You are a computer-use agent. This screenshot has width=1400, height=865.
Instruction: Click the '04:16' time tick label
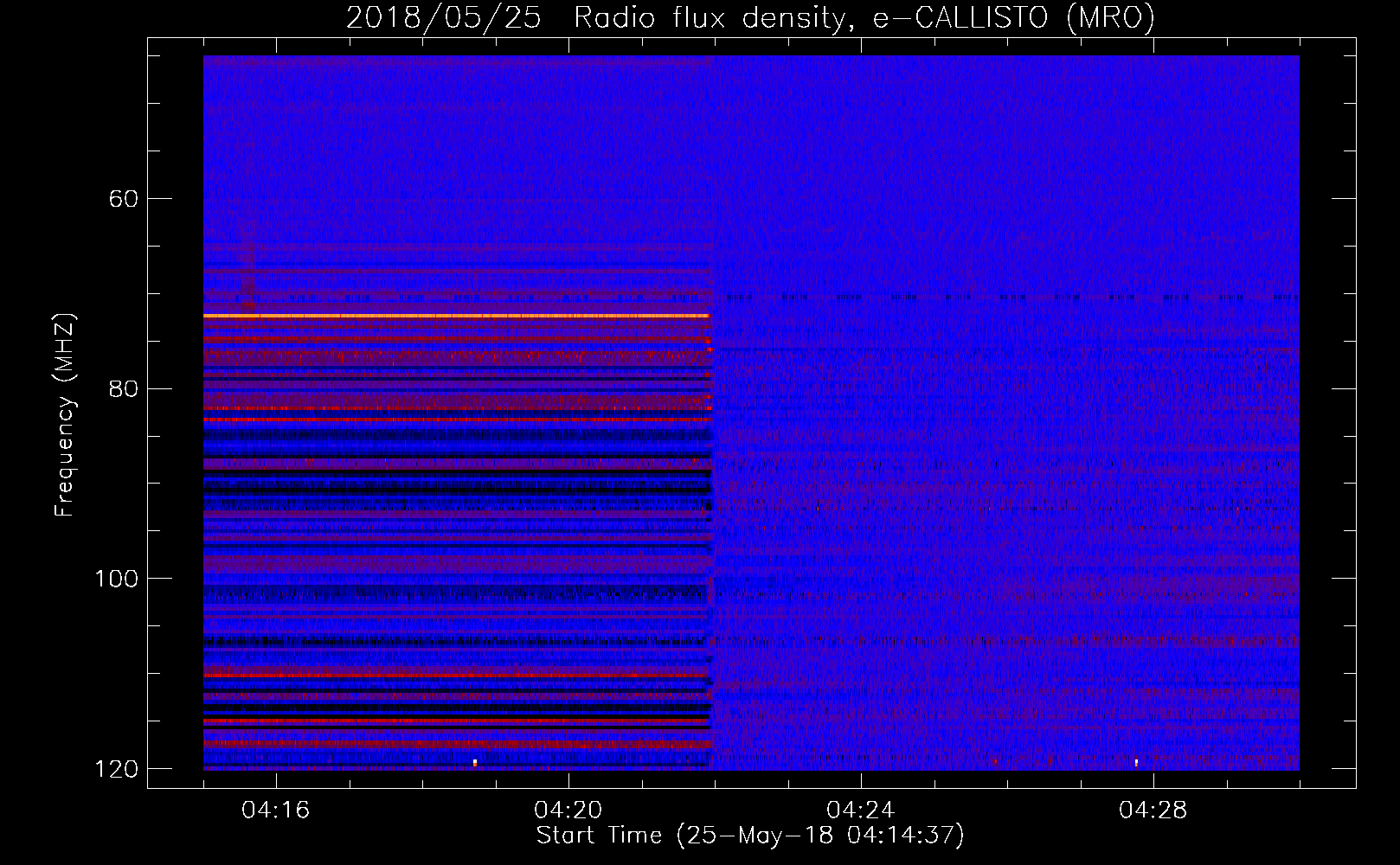point(276,811)
